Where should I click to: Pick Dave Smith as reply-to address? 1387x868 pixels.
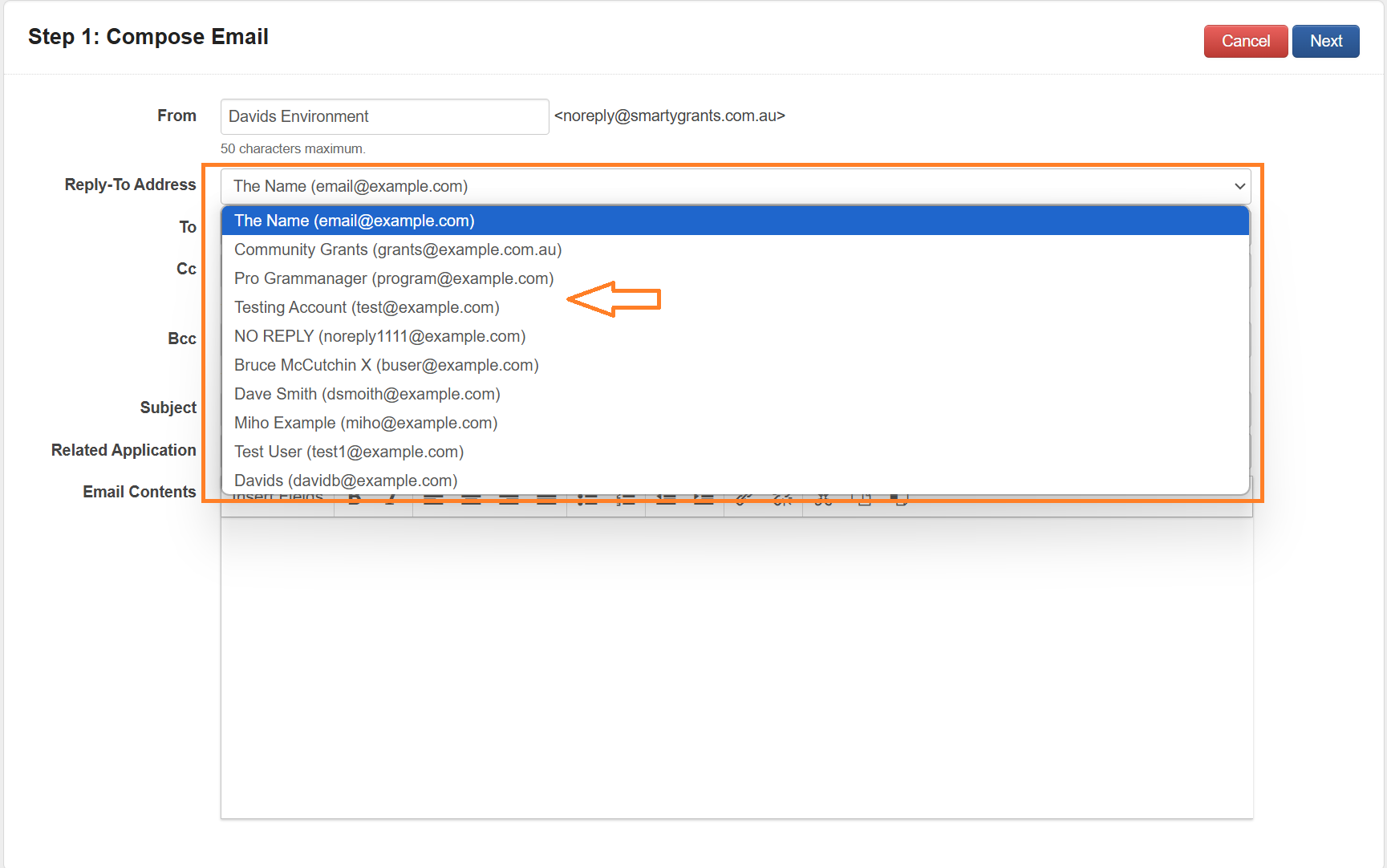click(x=367, y=394)
